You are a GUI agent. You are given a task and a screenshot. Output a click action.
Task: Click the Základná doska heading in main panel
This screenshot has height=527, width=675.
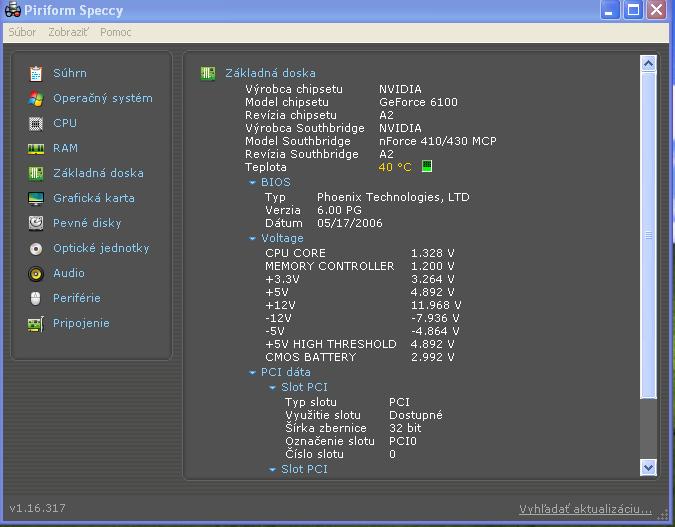(x=270, y=73)
